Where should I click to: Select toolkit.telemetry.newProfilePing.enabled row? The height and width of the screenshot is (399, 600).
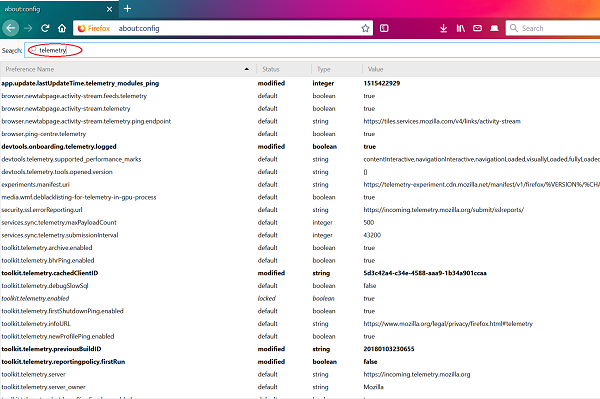click(x=300, y=336)
